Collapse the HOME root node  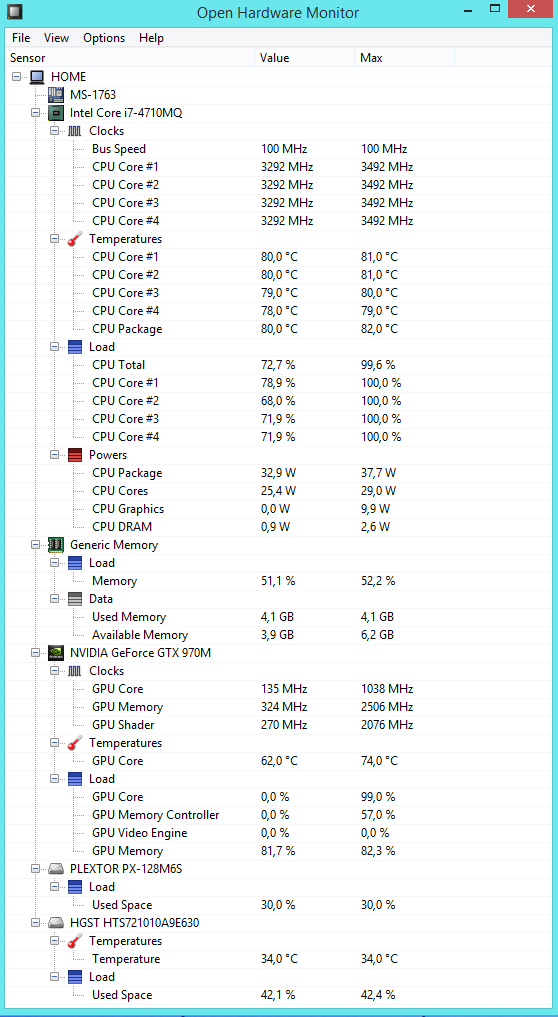[x=17, y=77]
